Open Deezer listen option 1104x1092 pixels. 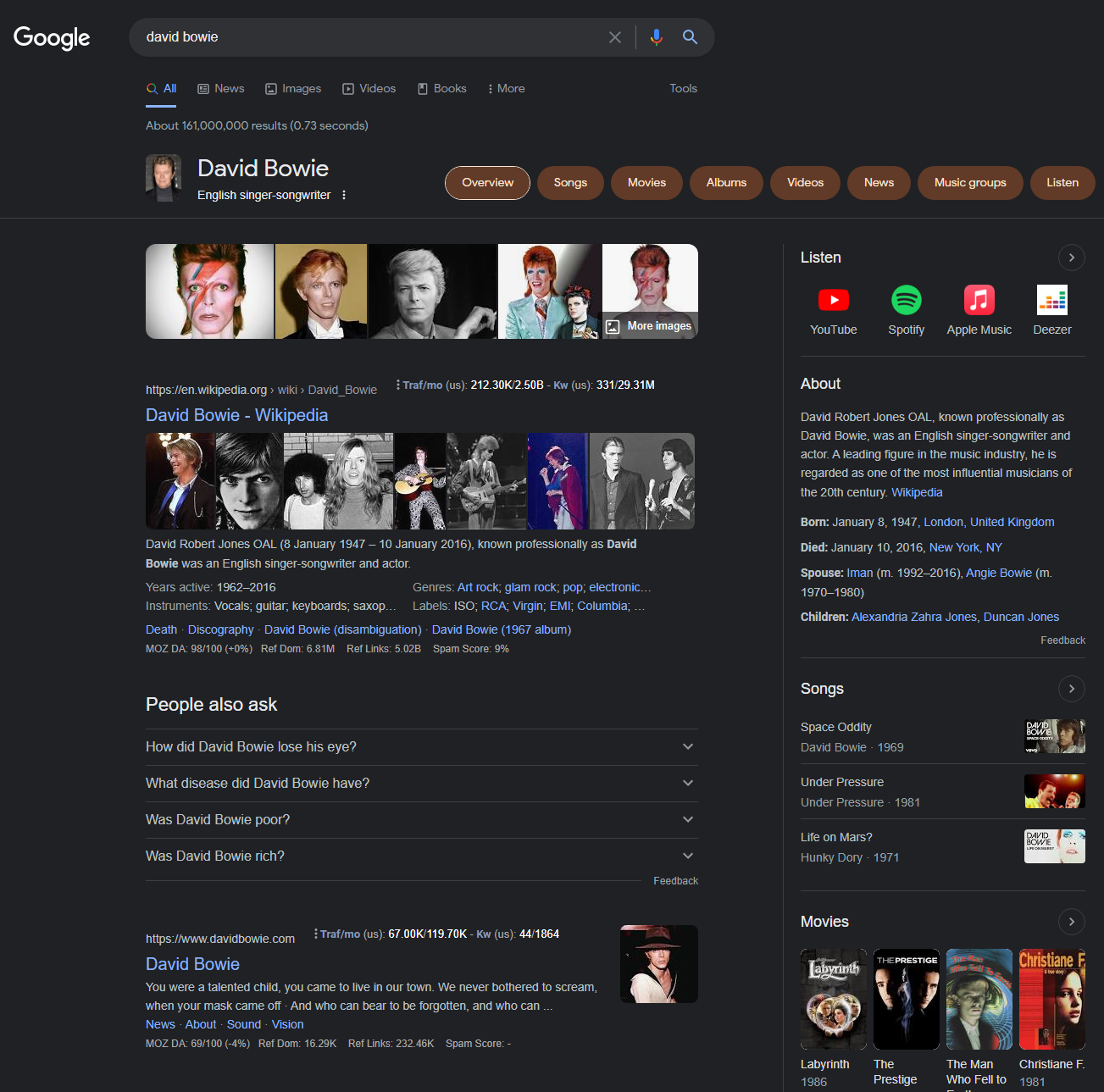(1052, 310)
